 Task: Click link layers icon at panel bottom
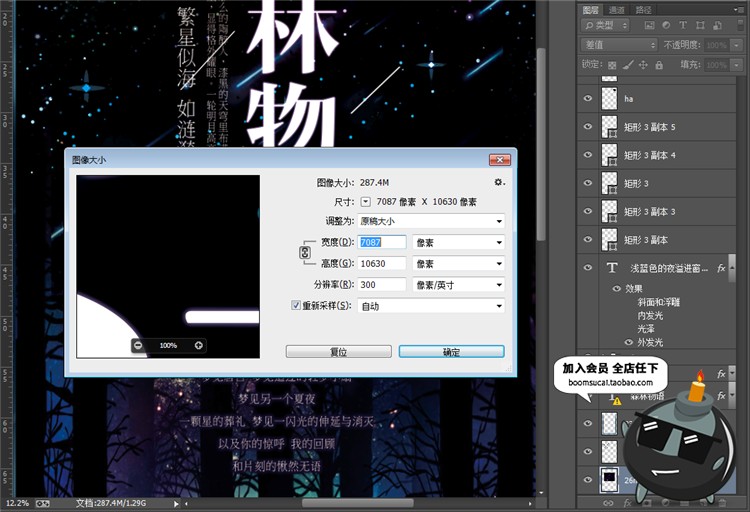point(608,503)
